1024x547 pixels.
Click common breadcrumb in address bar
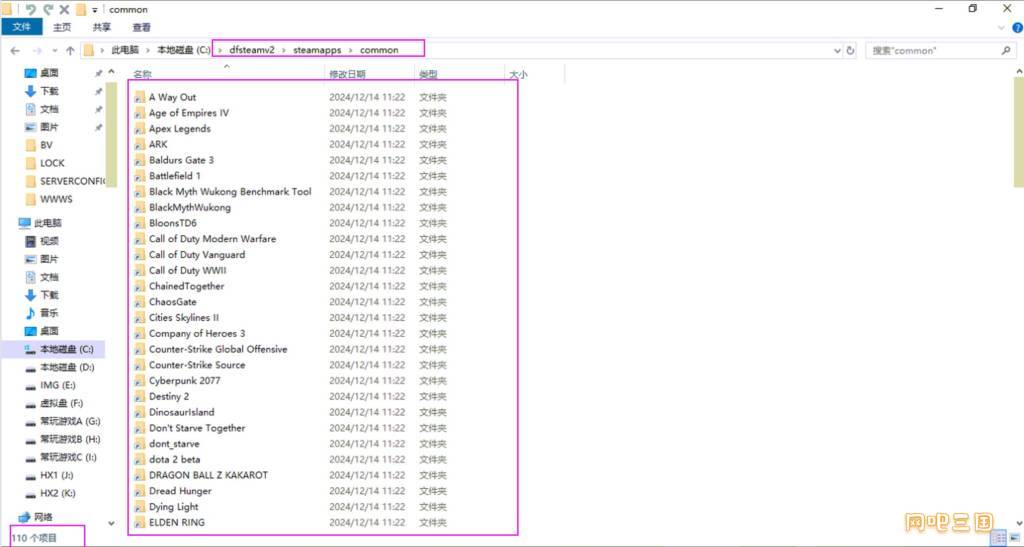click(x=379, y=50)
